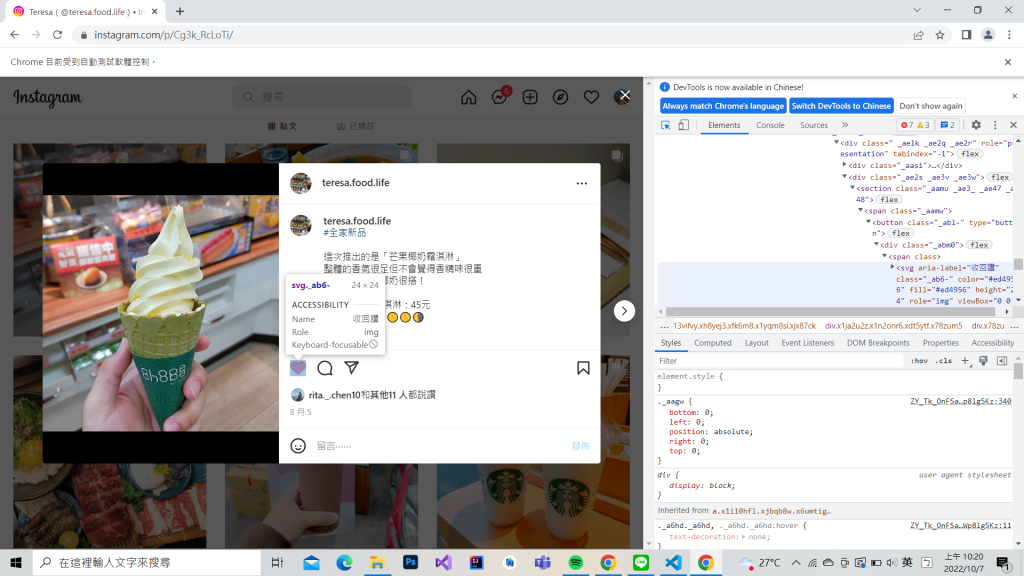Viewport: 1024px width, 576px height.
Task: Add new style rule plus icon
Action: (x=965, y=360)
